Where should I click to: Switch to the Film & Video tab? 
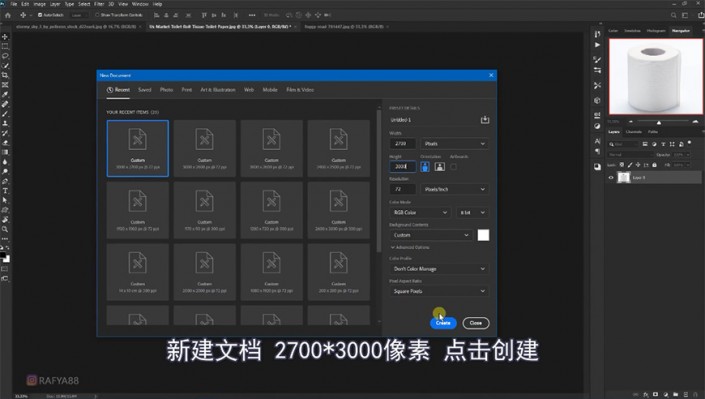[300, 90]
